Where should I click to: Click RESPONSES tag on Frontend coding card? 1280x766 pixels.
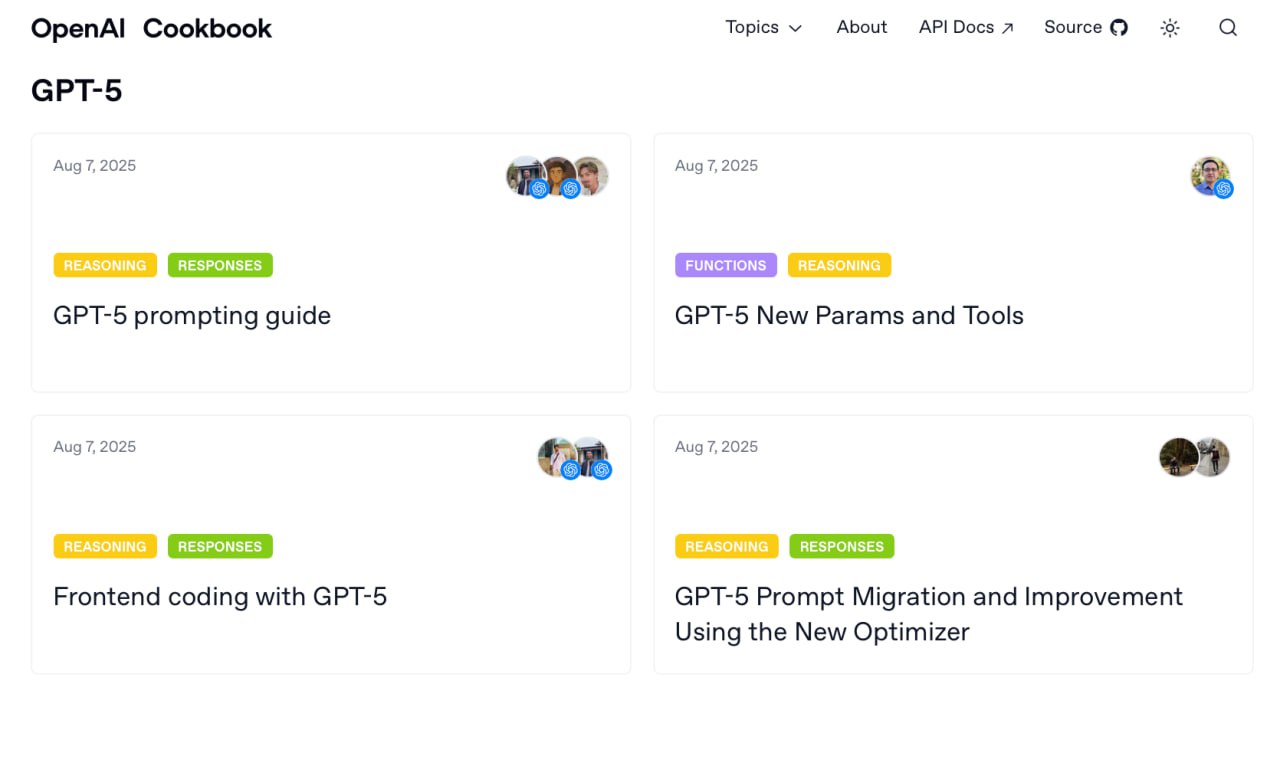(220, 546)
